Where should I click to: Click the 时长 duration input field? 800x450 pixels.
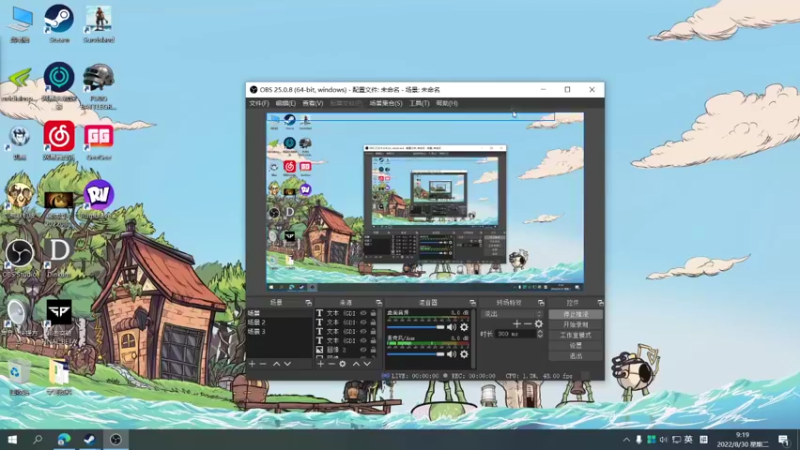tap(515, 334)
